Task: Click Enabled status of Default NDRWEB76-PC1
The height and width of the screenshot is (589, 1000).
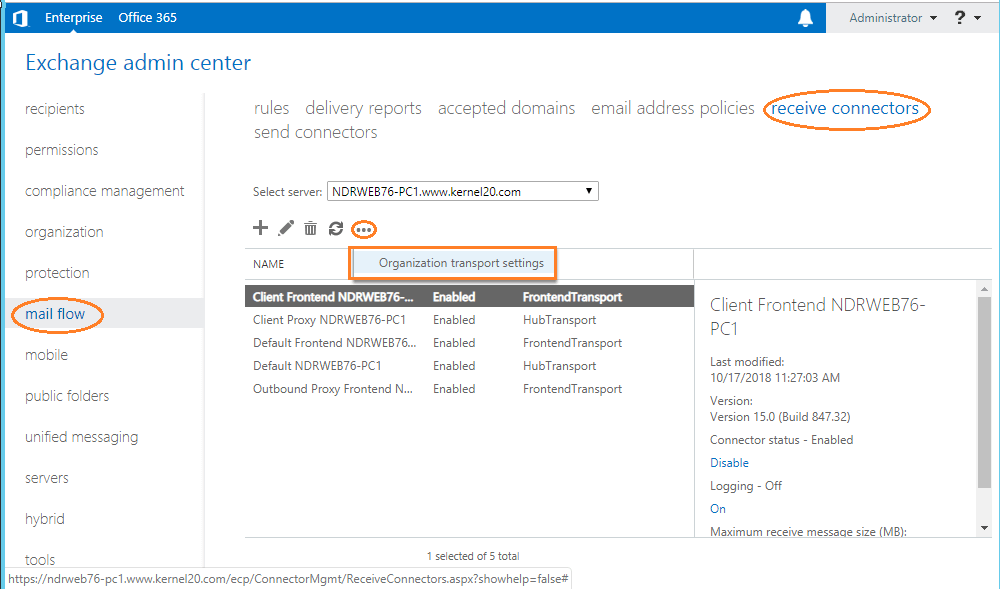Action: 454,366
